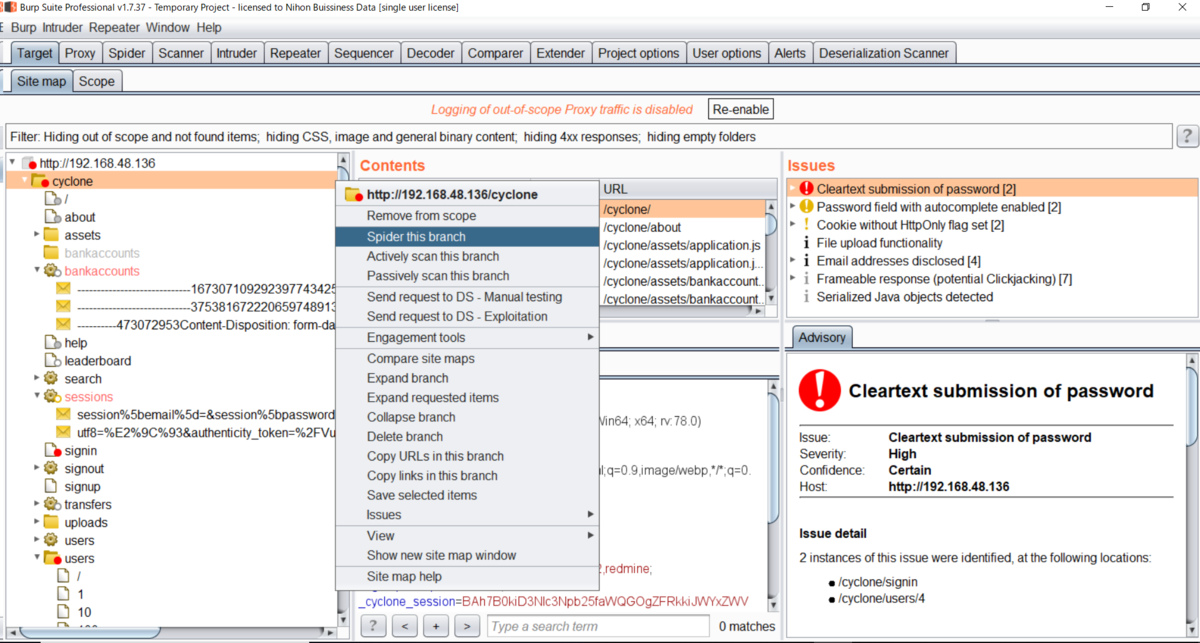This screenshot has height=643, width=1200.
Task: Expand the assets folder node
Action: tap(36, 235)
